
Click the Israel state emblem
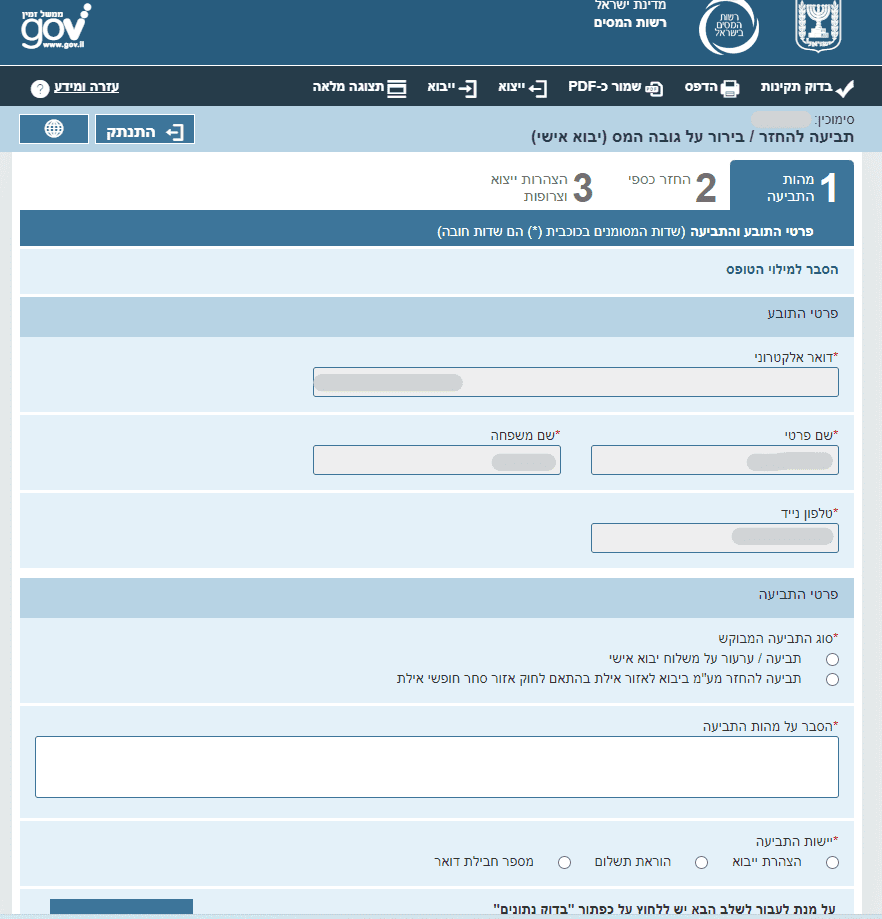818,26
